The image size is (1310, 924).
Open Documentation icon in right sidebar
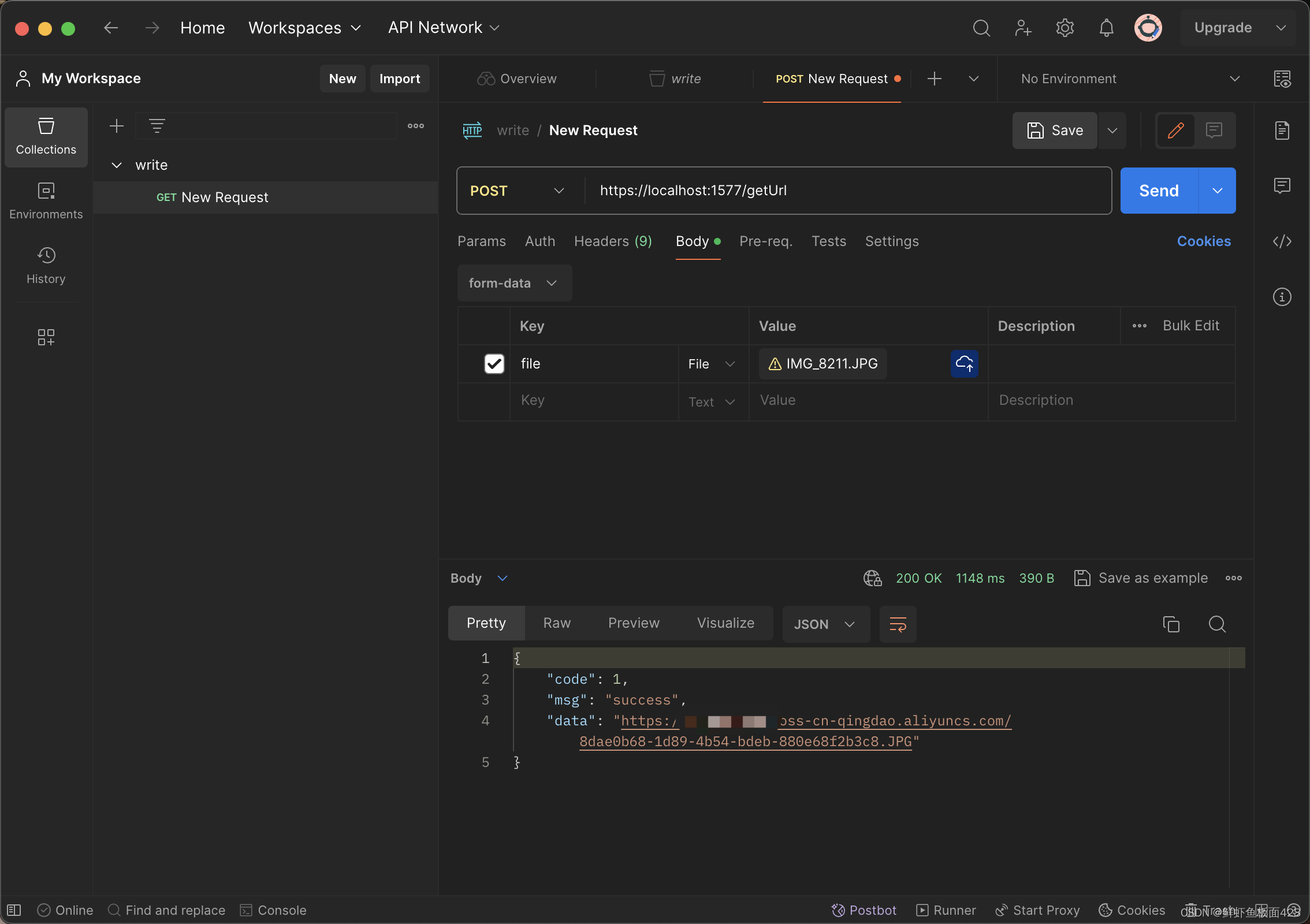(x=1282, y=131)
